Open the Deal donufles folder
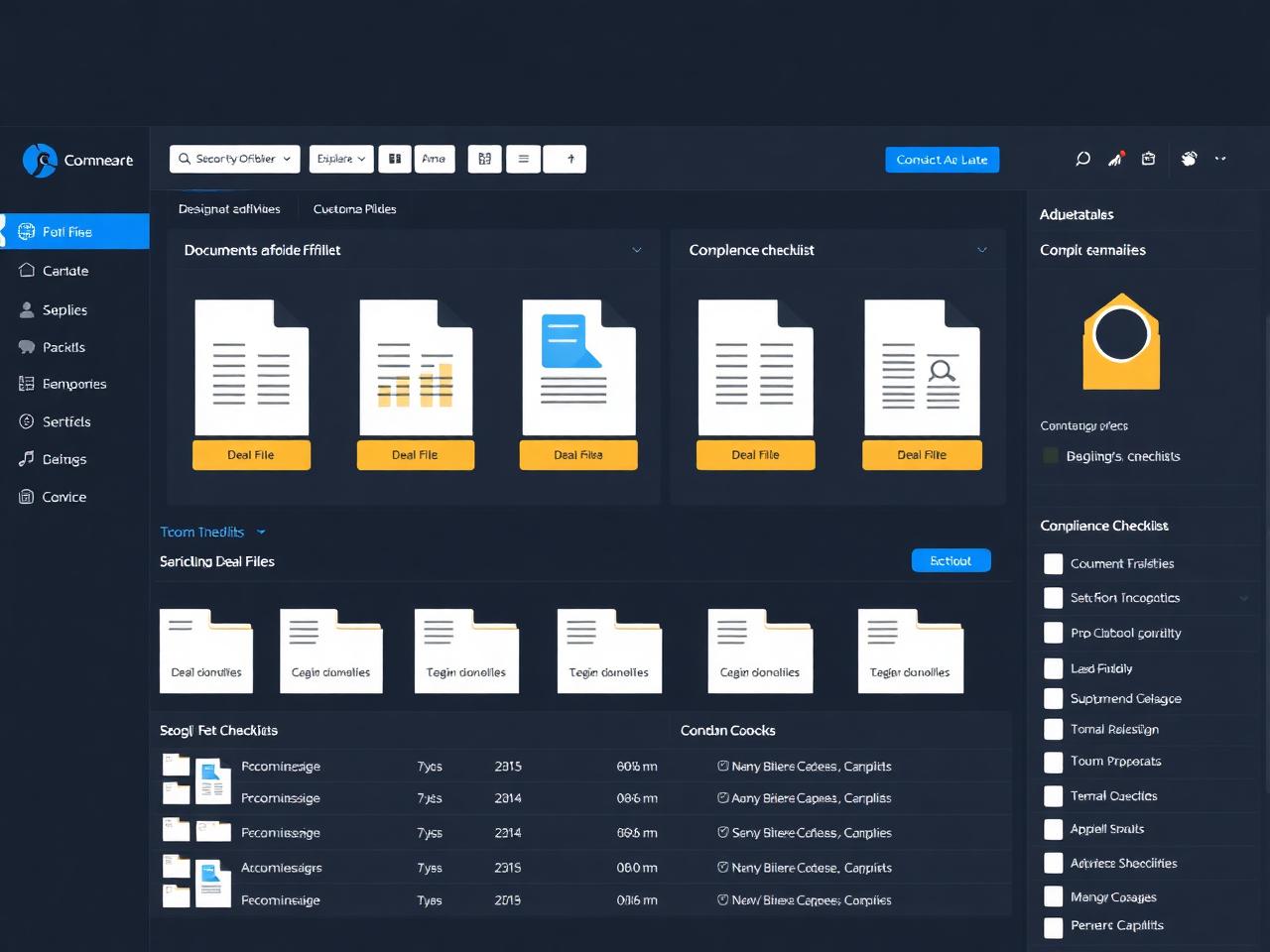 click(x=206, y=651)
